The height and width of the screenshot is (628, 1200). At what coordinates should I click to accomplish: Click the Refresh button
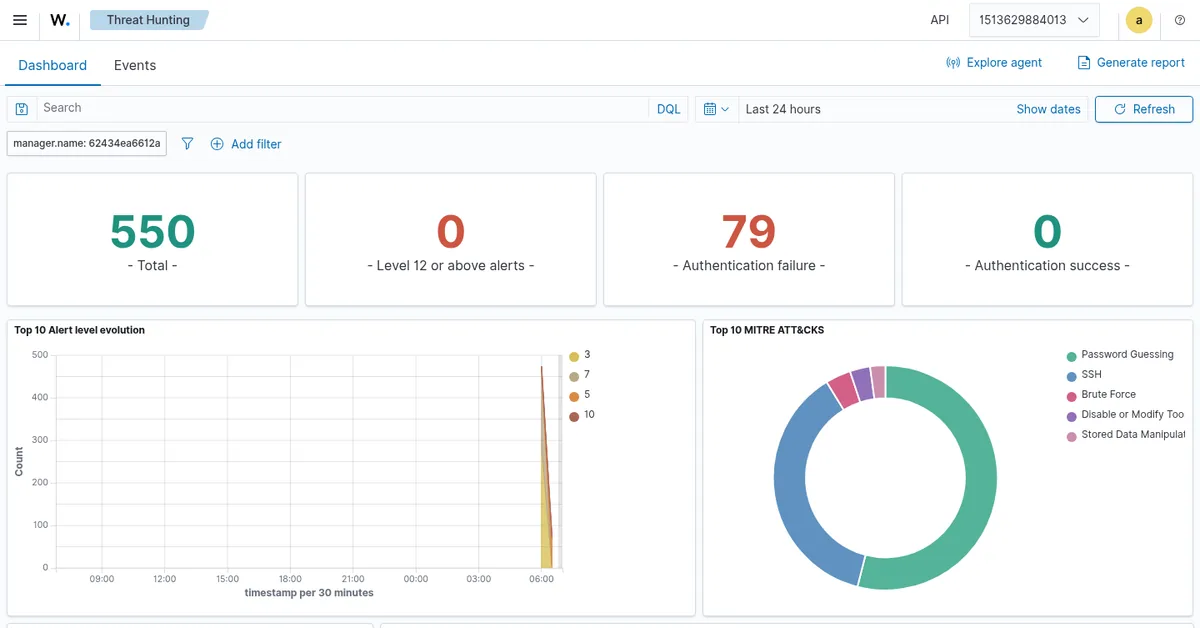[x=1144, y=109]
